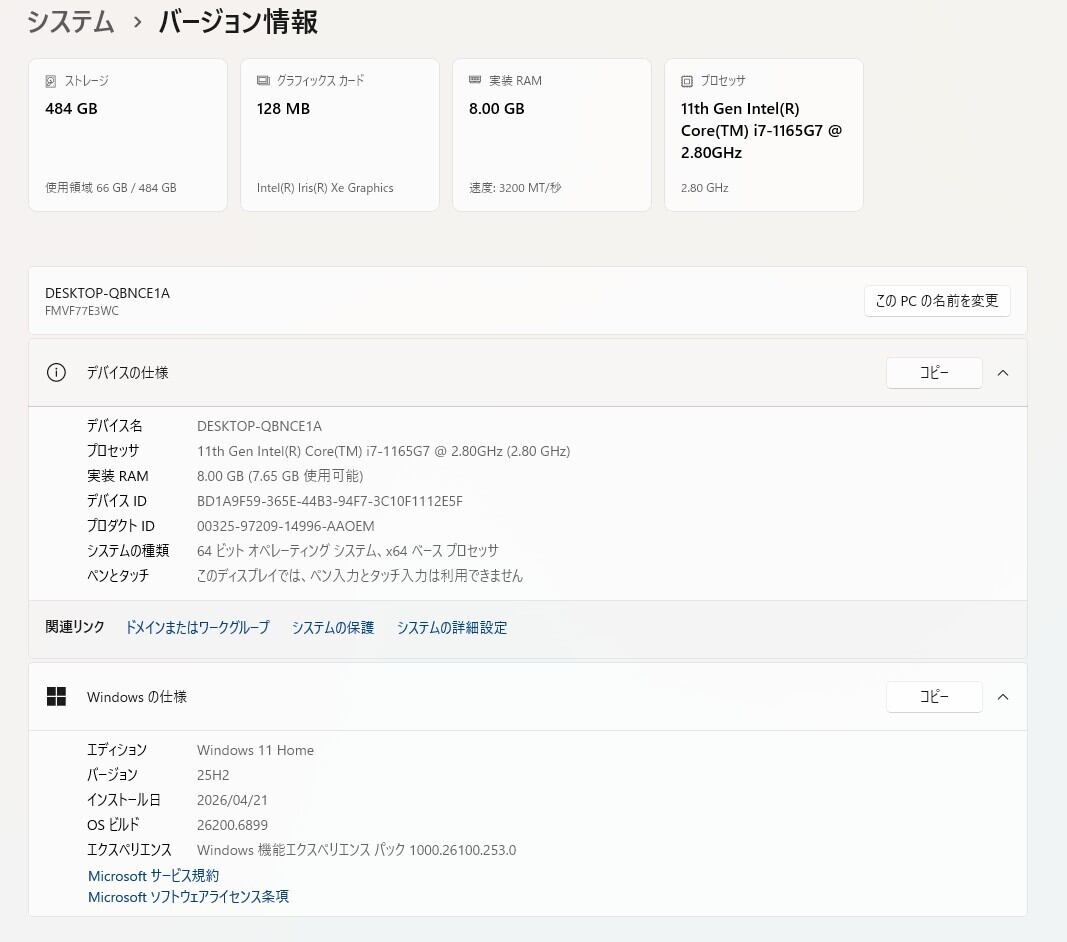Click PC name DESKTOP-QBNCE1A at top panel
The image size is (1067, 942).
click(108, 293)
